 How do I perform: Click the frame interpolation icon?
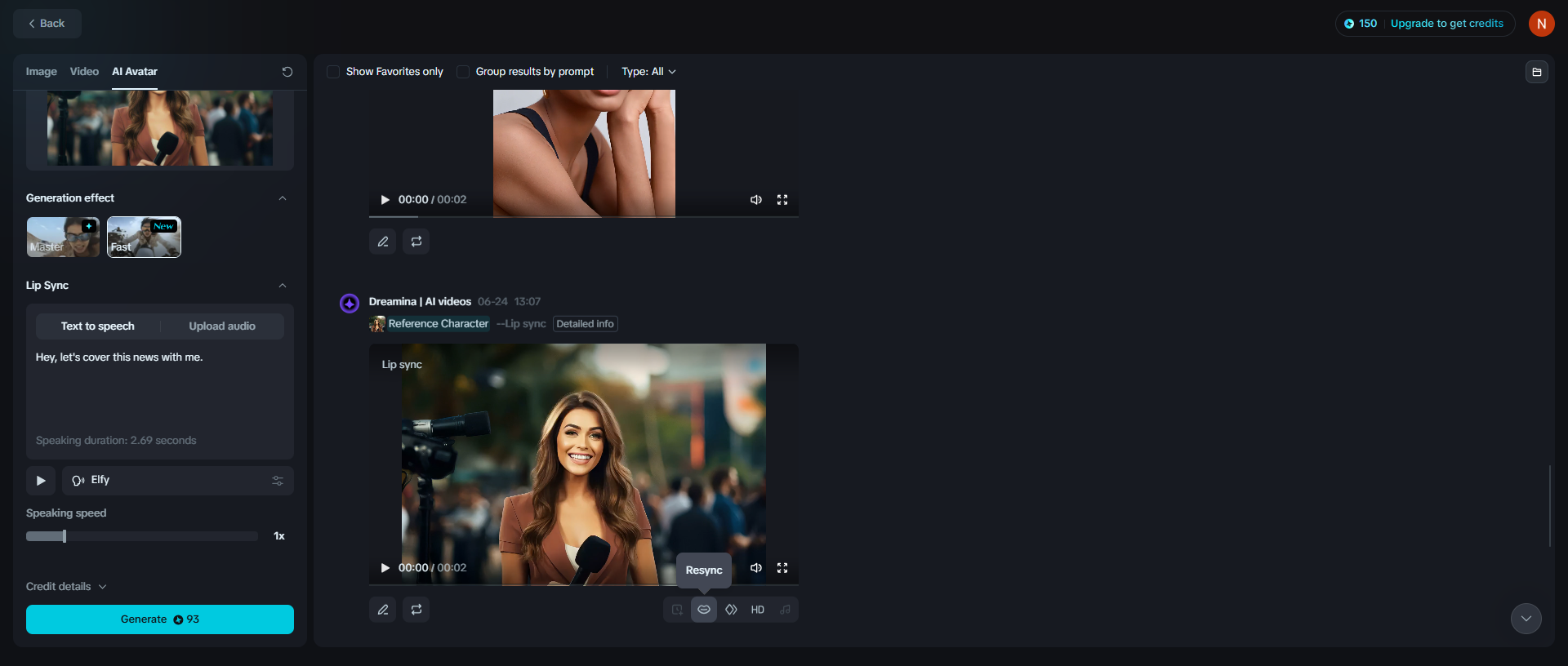coord(731,610)
